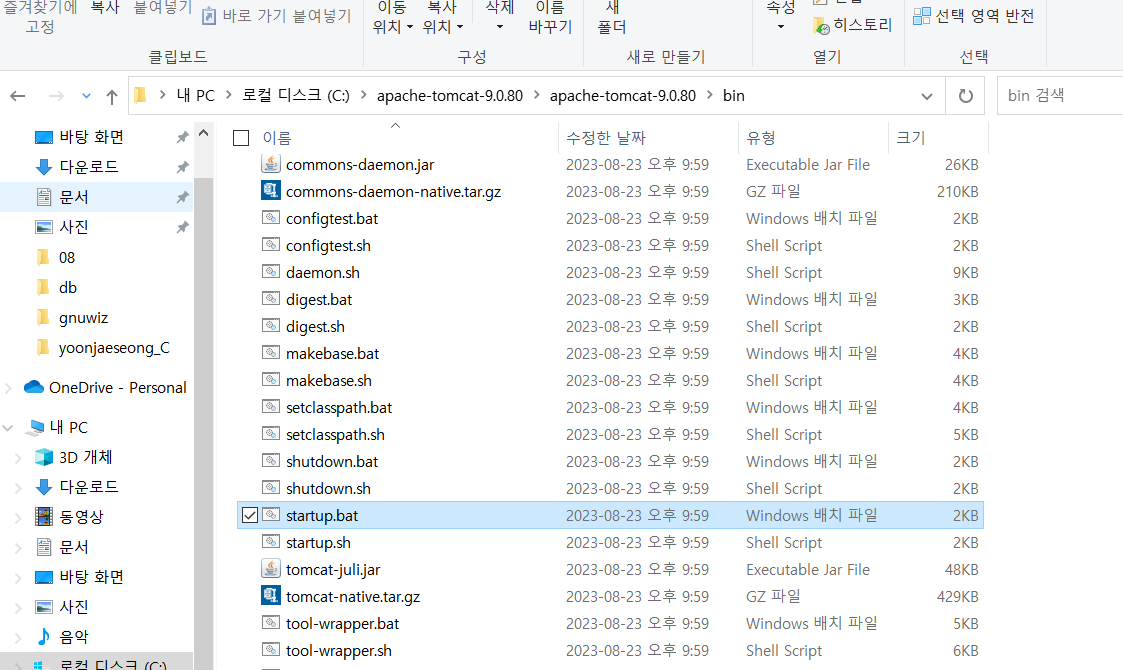Image resolution: width=1123 pixels, height=670 pixels.
Task: Click 바로 가기 붙여넣기 in ribbon
Action: pyautogui.click(x=277, y=16)
